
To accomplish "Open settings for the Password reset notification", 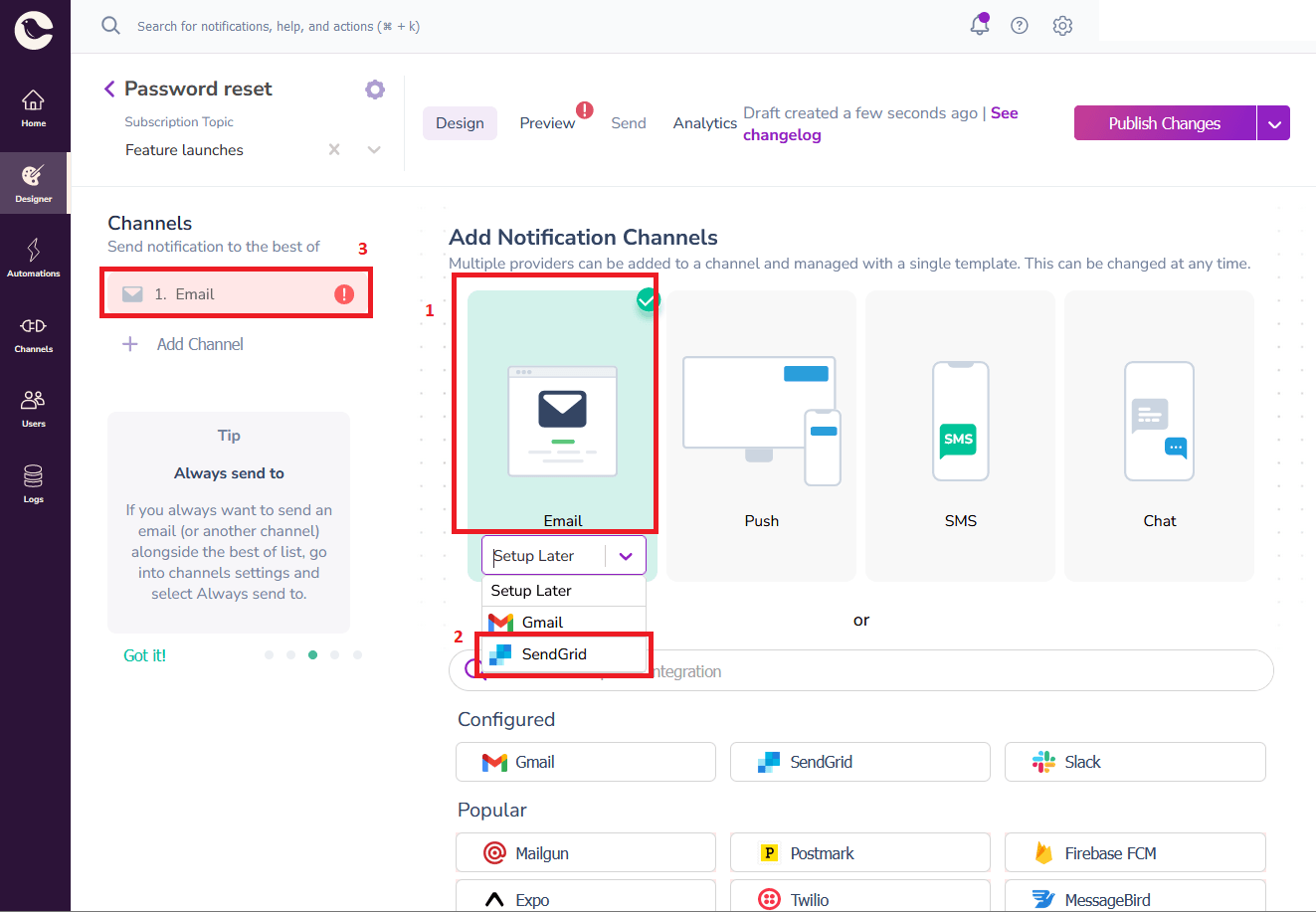I will point(375,89).
